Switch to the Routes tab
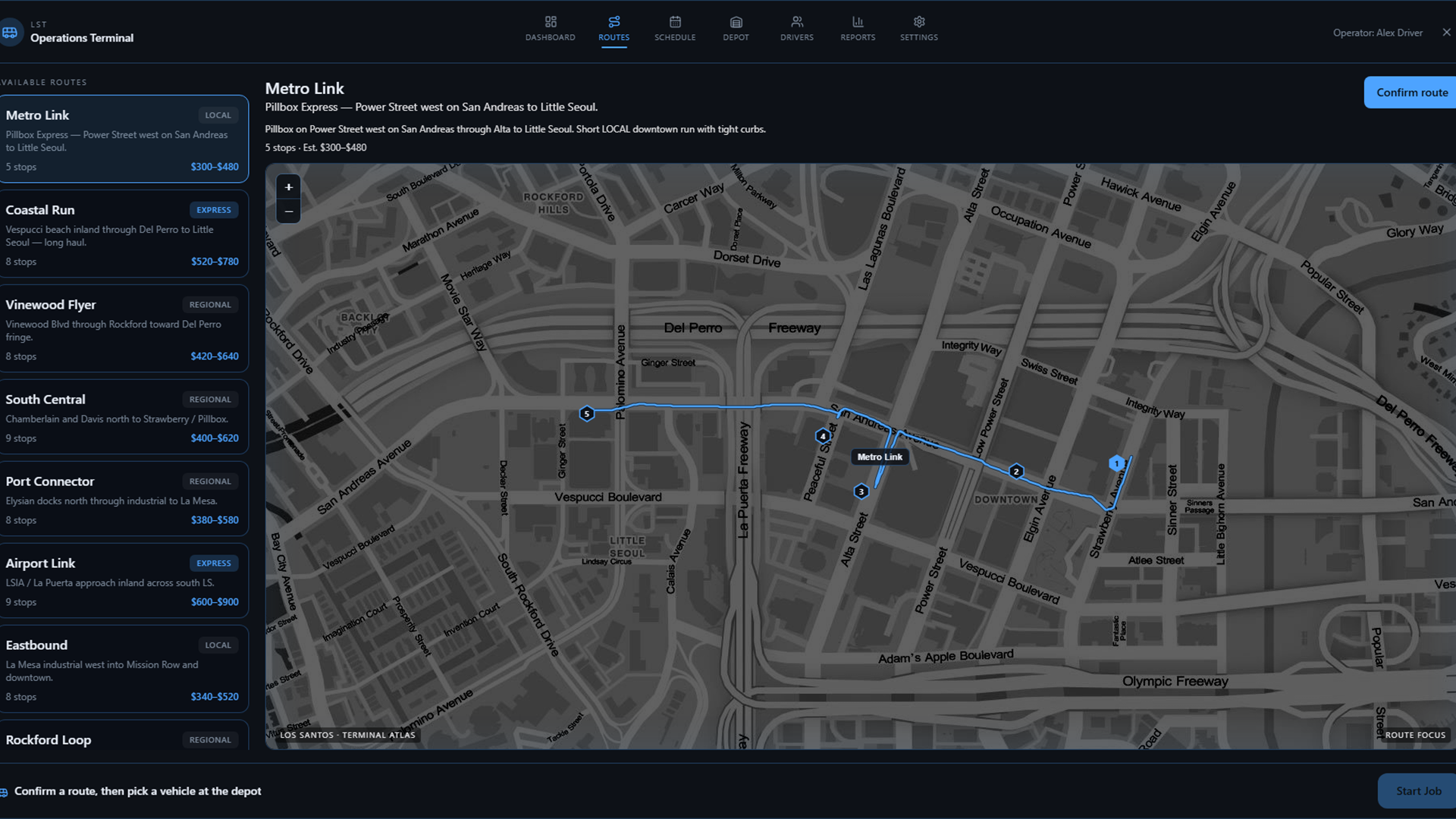The image size is (1456, 819). tap(613, 29)
